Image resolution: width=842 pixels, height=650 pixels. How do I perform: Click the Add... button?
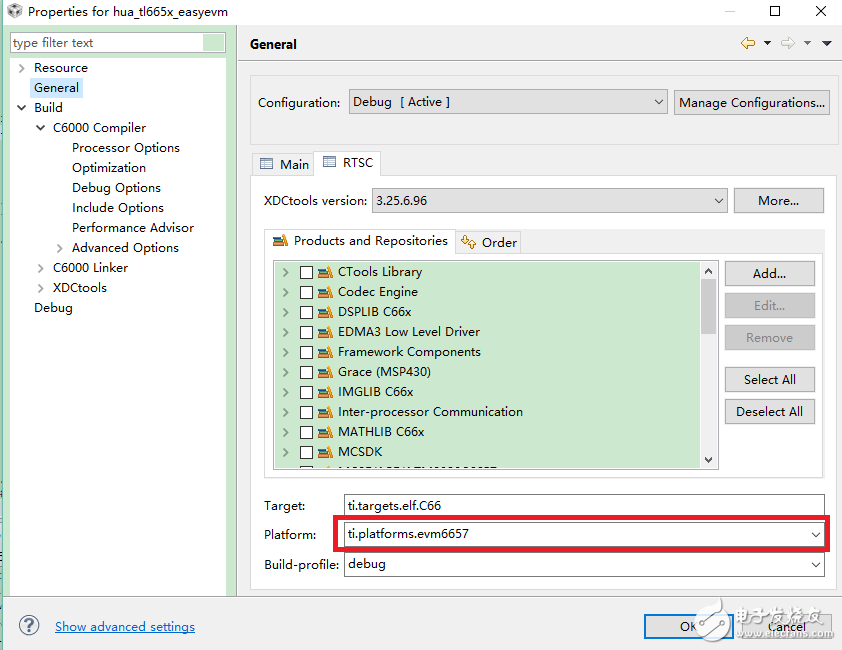coord(770,273)
